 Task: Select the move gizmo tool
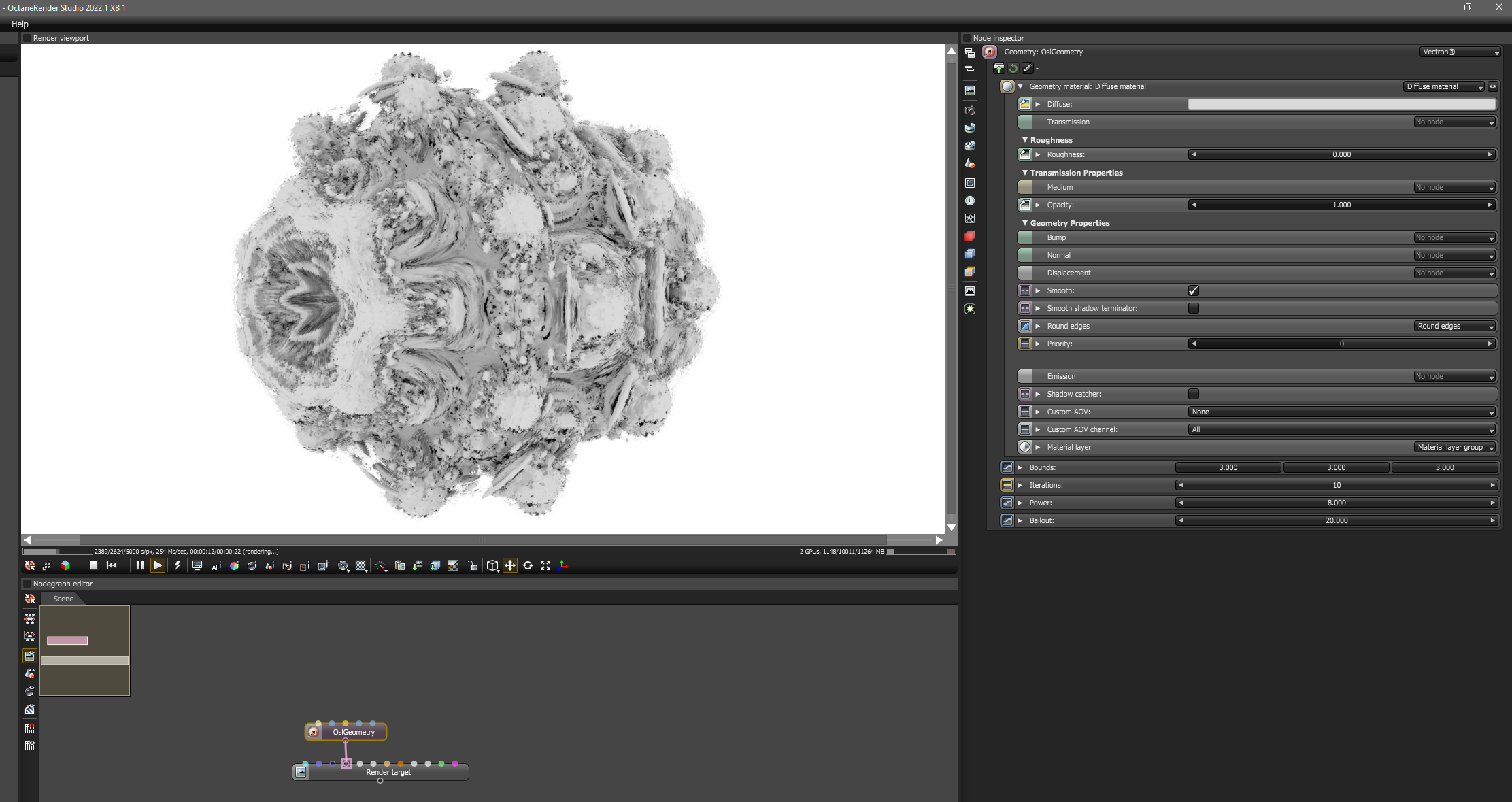pyautogui.click(x=509, y=565)
